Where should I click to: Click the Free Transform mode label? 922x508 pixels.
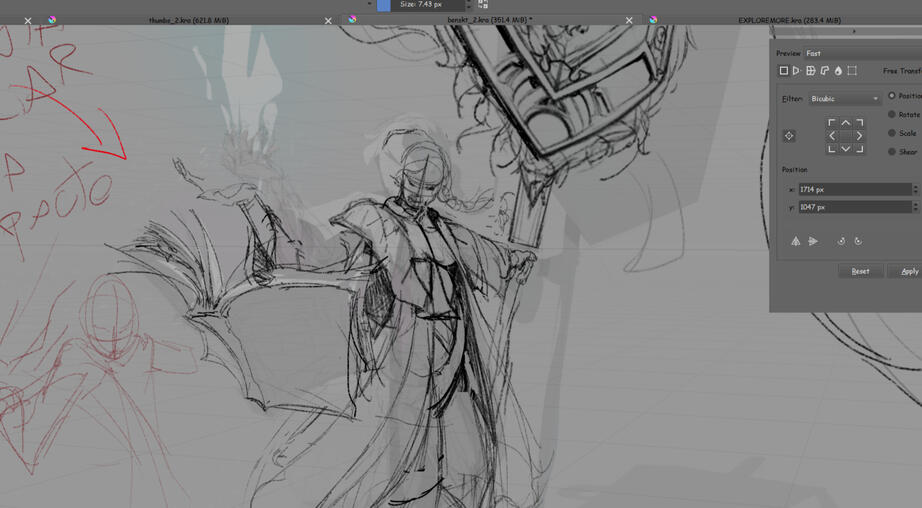902,71
